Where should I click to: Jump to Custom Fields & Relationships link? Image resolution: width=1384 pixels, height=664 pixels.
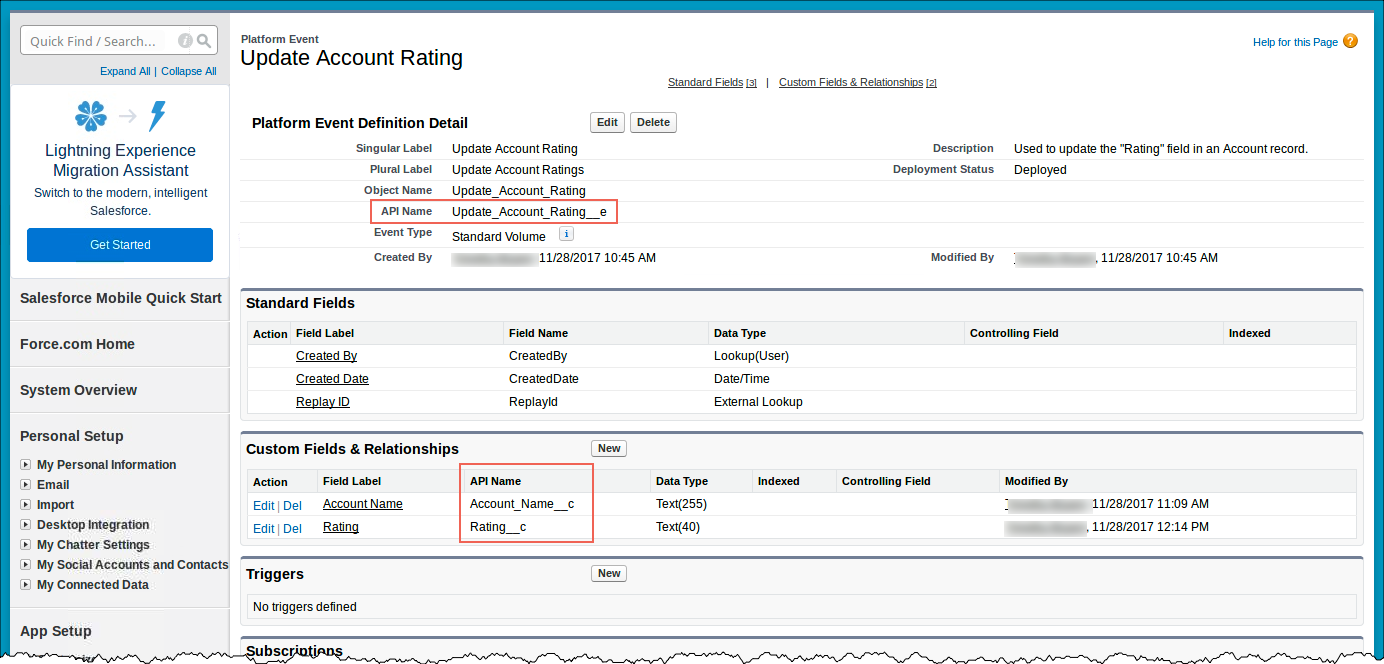point(851,82)
